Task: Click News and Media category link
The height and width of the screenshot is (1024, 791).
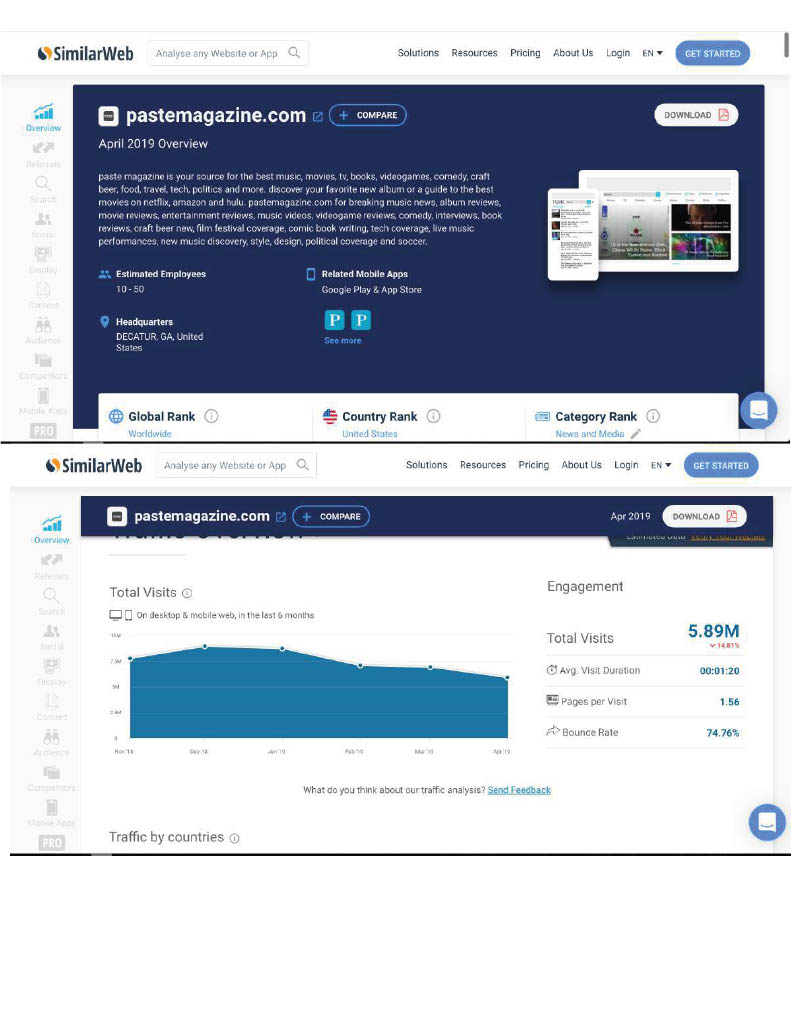Action: pyautogui.click(x=590, y=434)
